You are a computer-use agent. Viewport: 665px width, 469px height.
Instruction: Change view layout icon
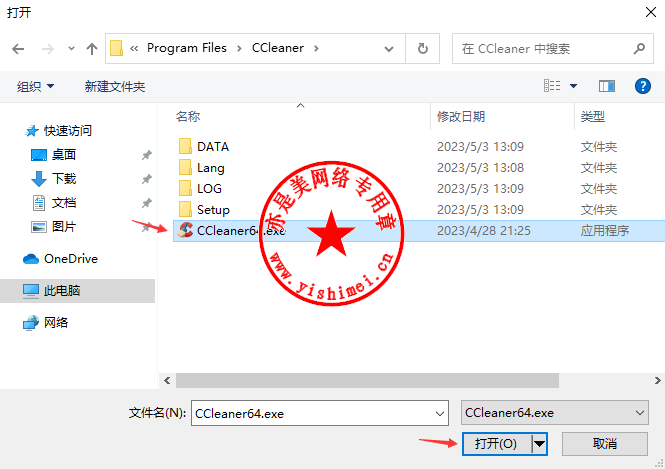tap(552, 86)
